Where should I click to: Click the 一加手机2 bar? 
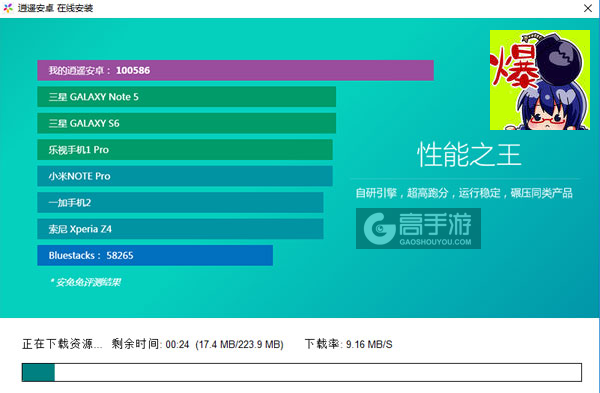(180, 202)
